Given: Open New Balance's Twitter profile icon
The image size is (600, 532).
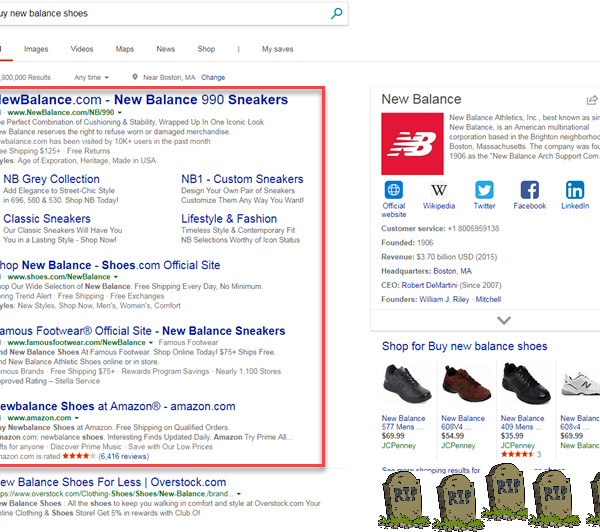Looking at the screenshot, I should pyautogui.click(x=484, y=190).
